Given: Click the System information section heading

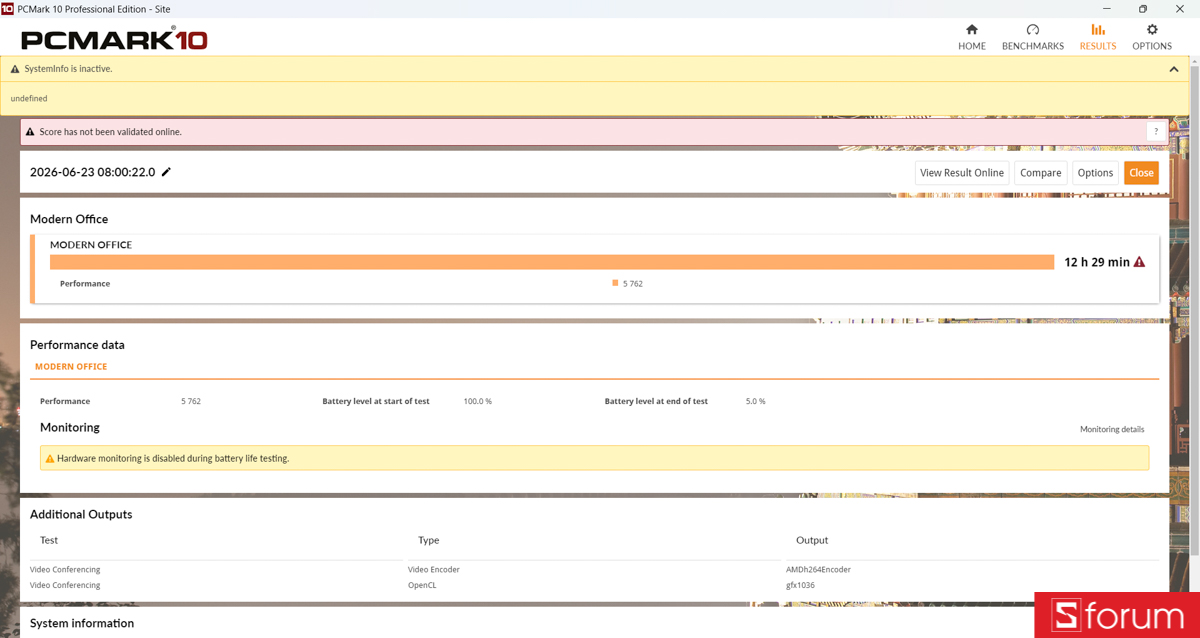Looking at the screenshot, I should pyautogui.click(x=82, y=623).
